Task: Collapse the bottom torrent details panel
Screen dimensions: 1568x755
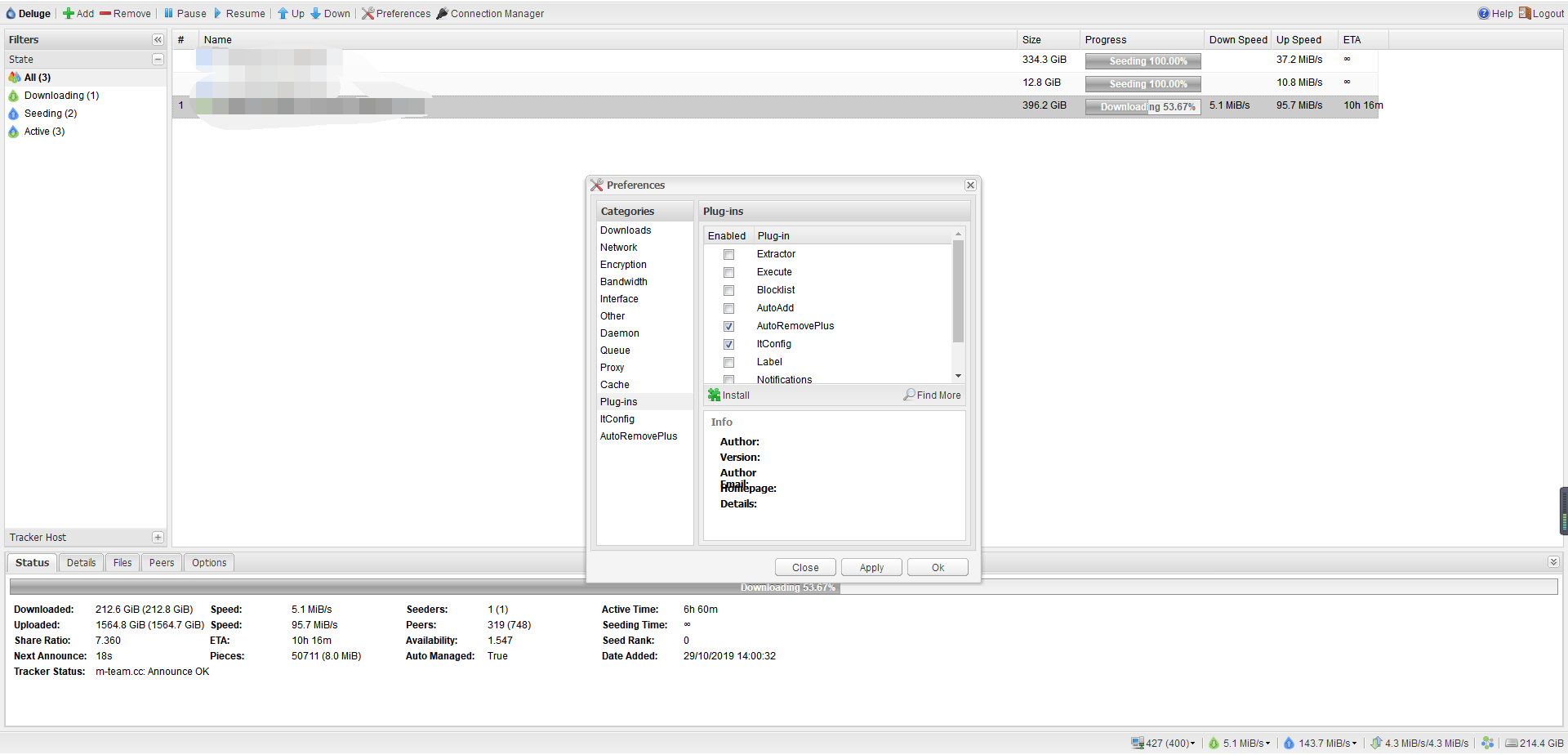Action: click(x=1553, y=562)
